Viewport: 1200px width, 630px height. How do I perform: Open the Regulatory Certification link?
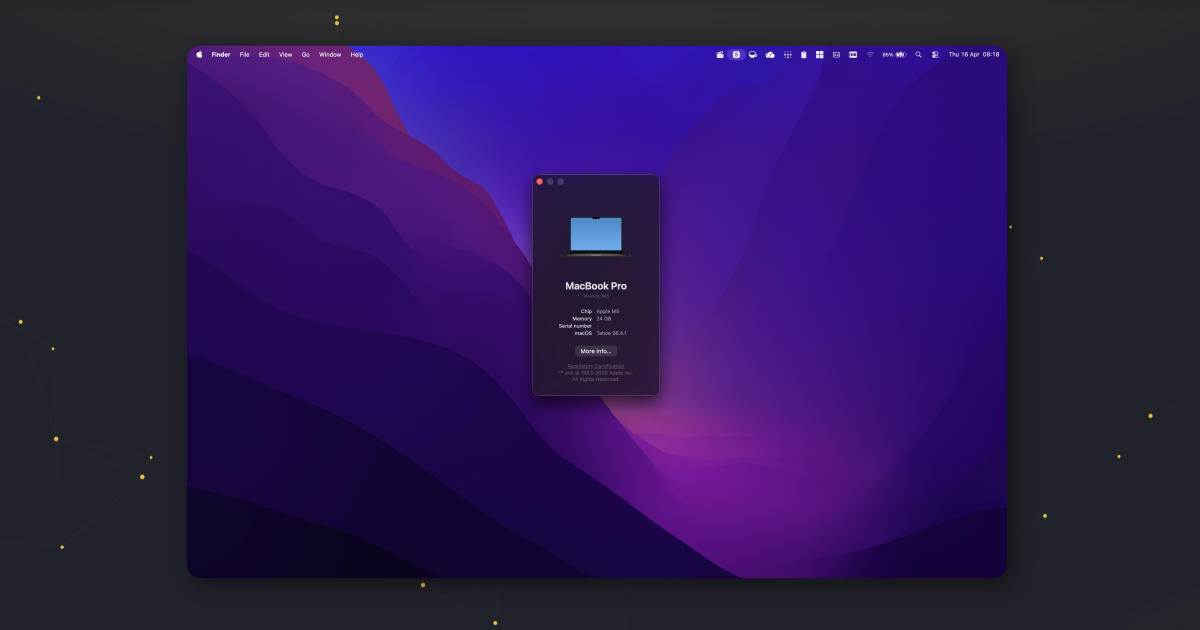pyautogui.click(x=596, y=366)
